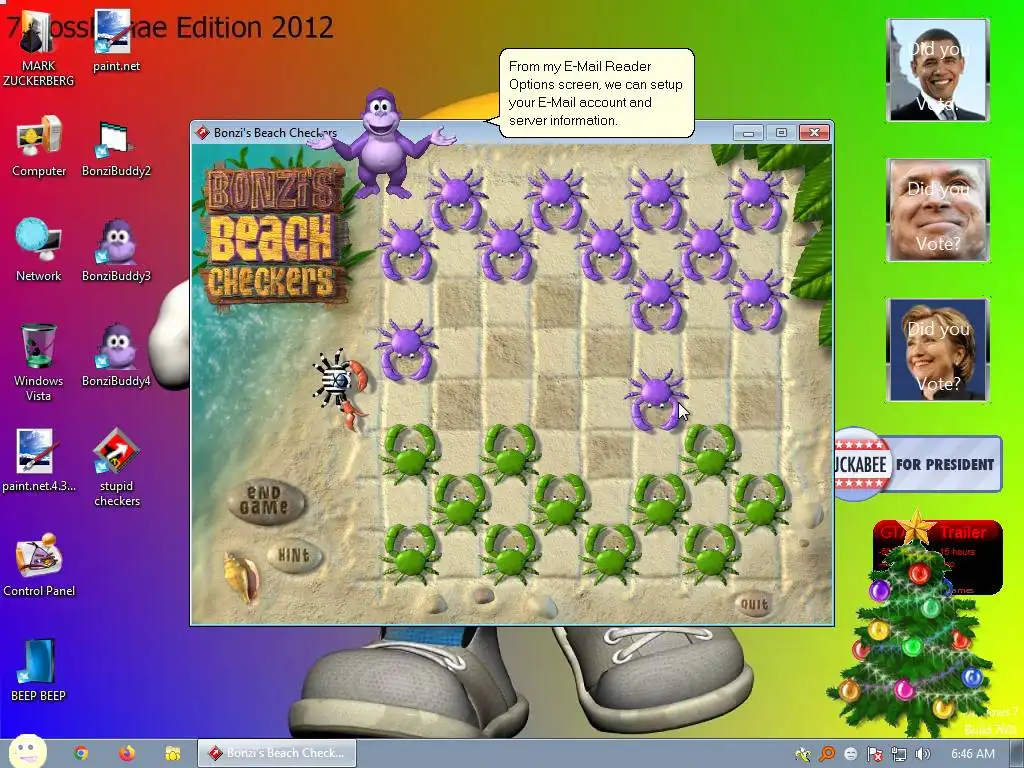Click the End Game stone button
Screen dimensions: 1024x768
click(x=265, y=502)
